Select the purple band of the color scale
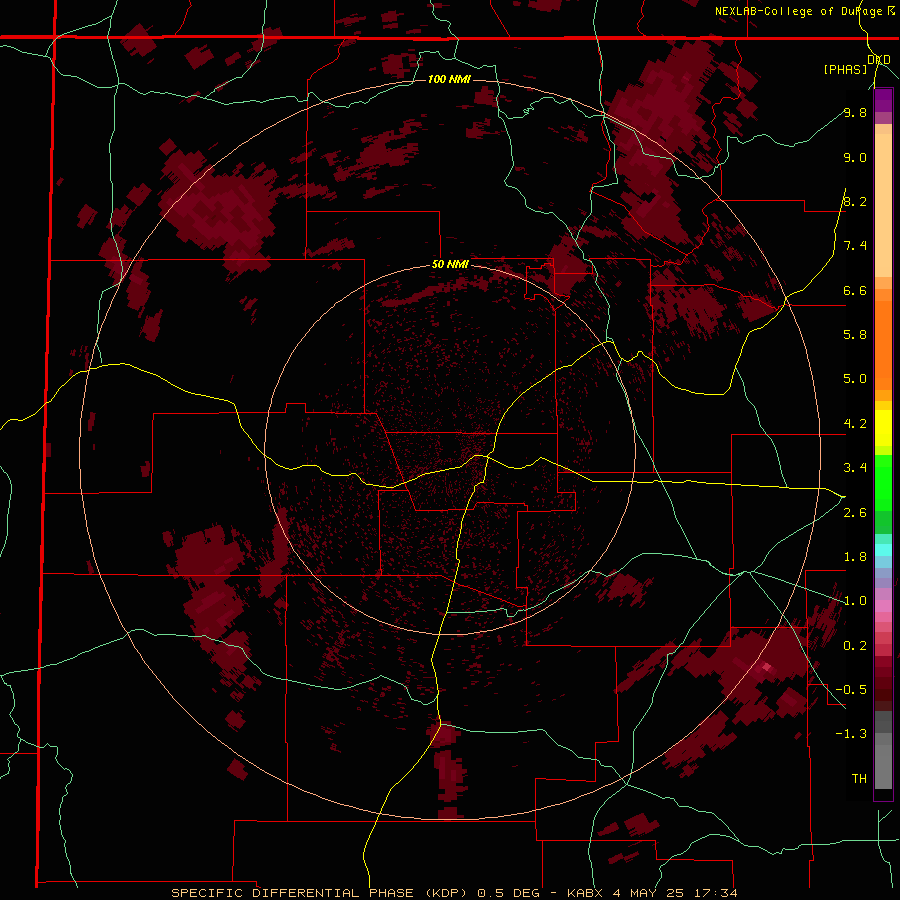This screenshot has height=900, width=900. tap(883, 100)
